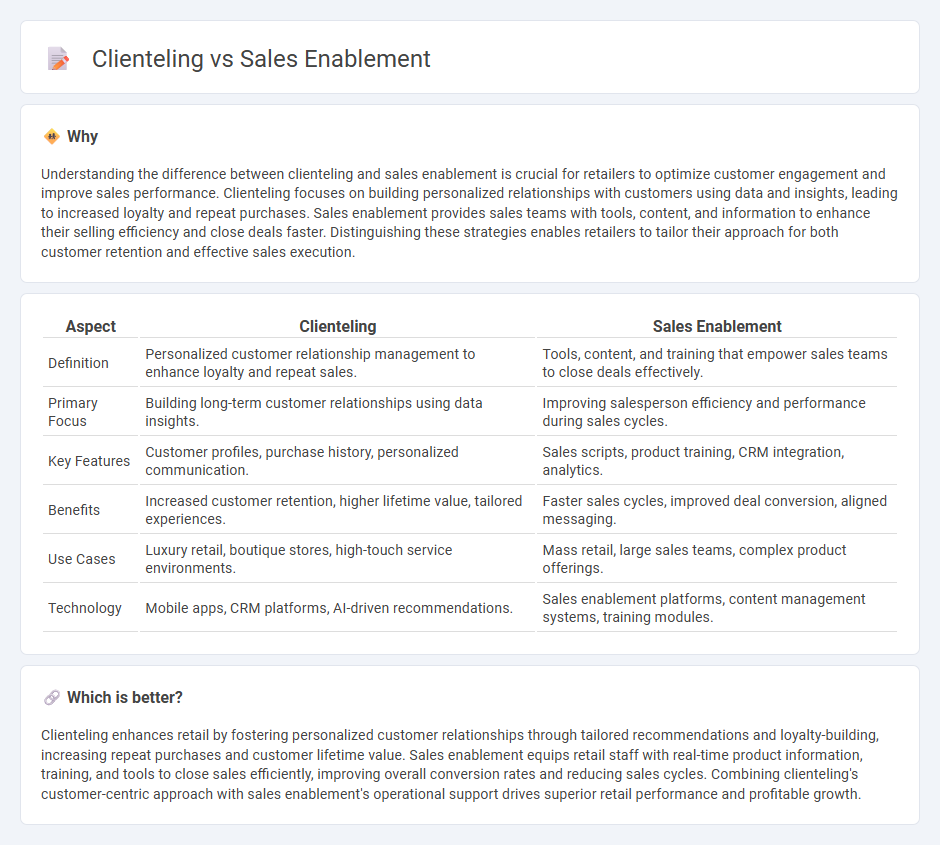The width and height of the screenshot is (940, 845).
Task: Click the document pencil icon beside the title
Action: coord(58,59)
